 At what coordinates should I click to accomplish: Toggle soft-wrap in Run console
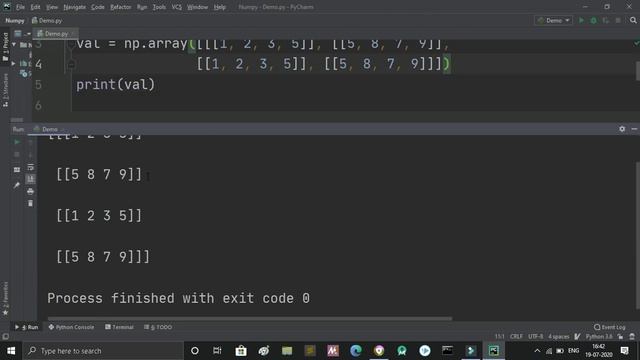30,167
